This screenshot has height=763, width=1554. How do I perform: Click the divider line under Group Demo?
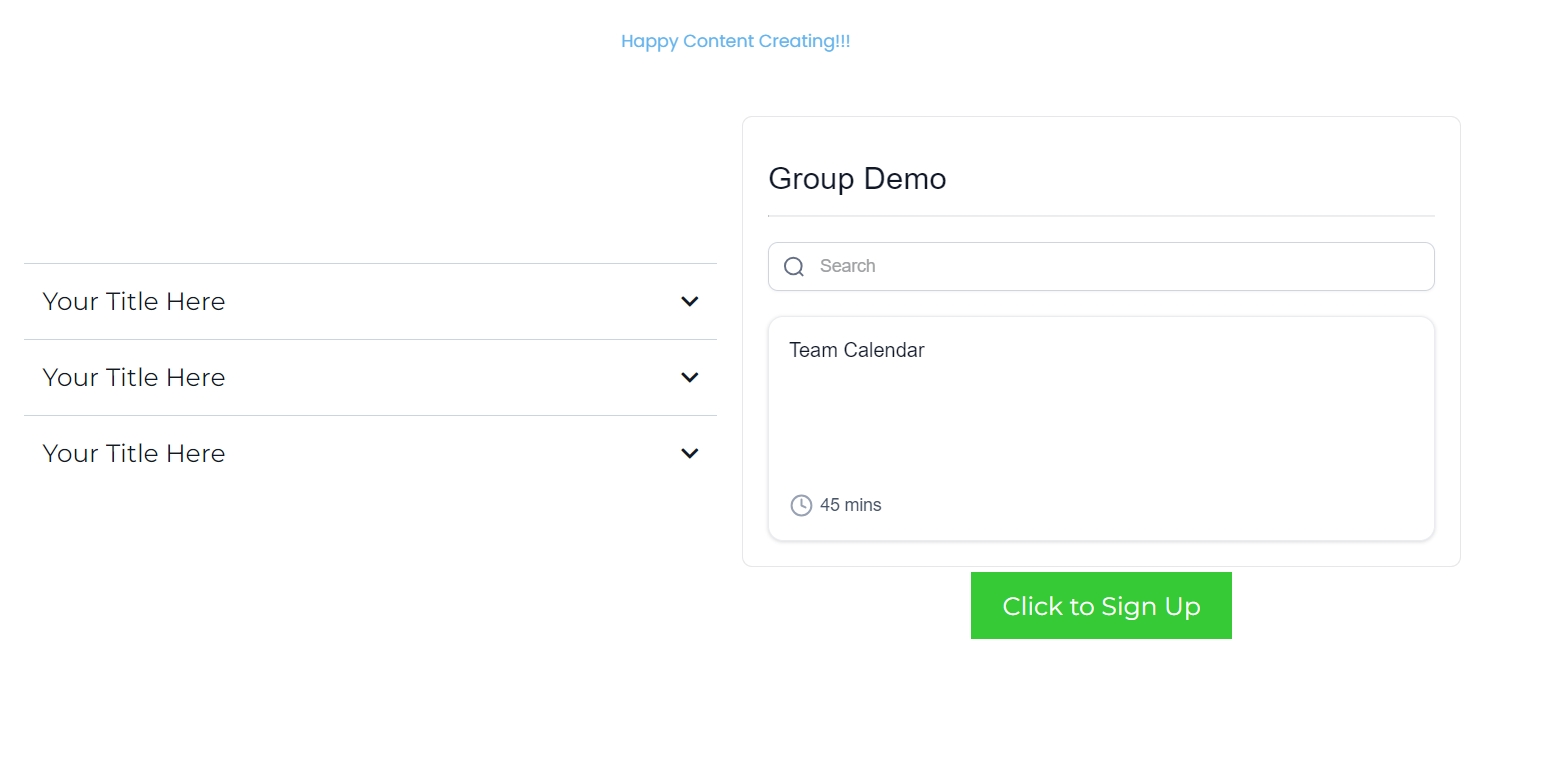coord(1100,216)
